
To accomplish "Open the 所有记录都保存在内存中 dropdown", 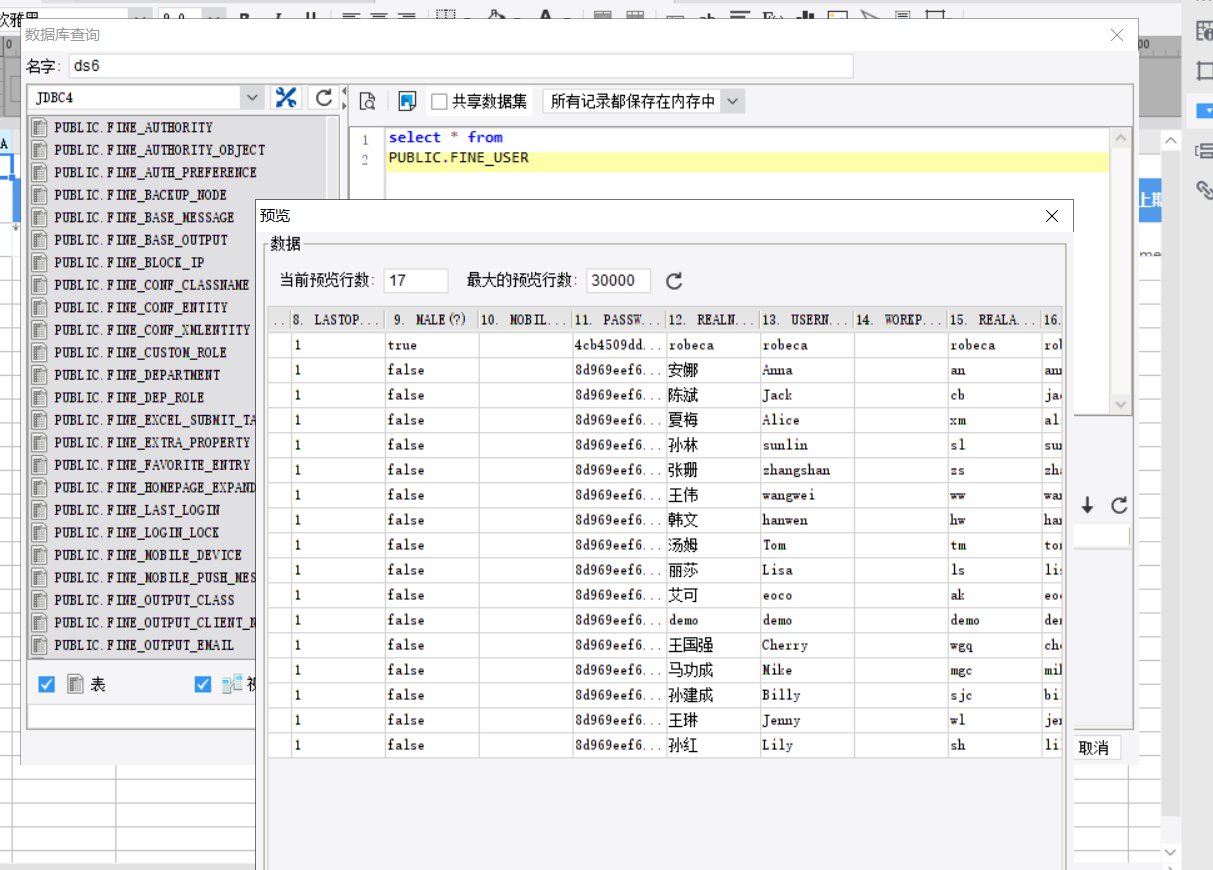I will coord(732,101).
